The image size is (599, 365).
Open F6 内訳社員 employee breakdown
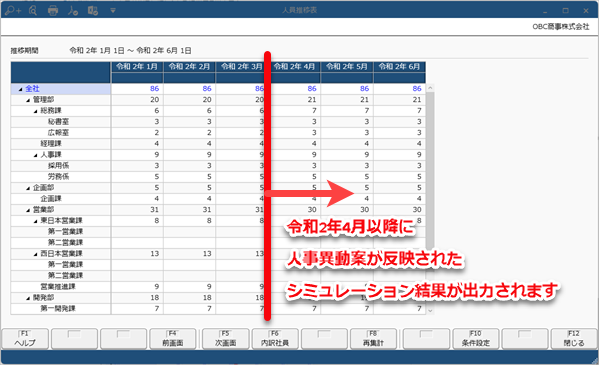click(x=275, y=339)
